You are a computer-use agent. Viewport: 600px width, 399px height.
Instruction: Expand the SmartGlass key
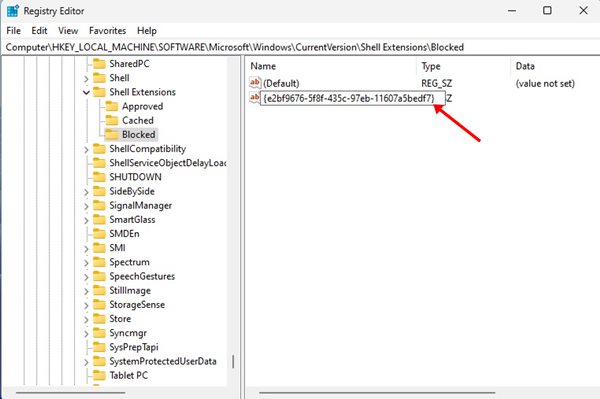[x=86, y=220]
